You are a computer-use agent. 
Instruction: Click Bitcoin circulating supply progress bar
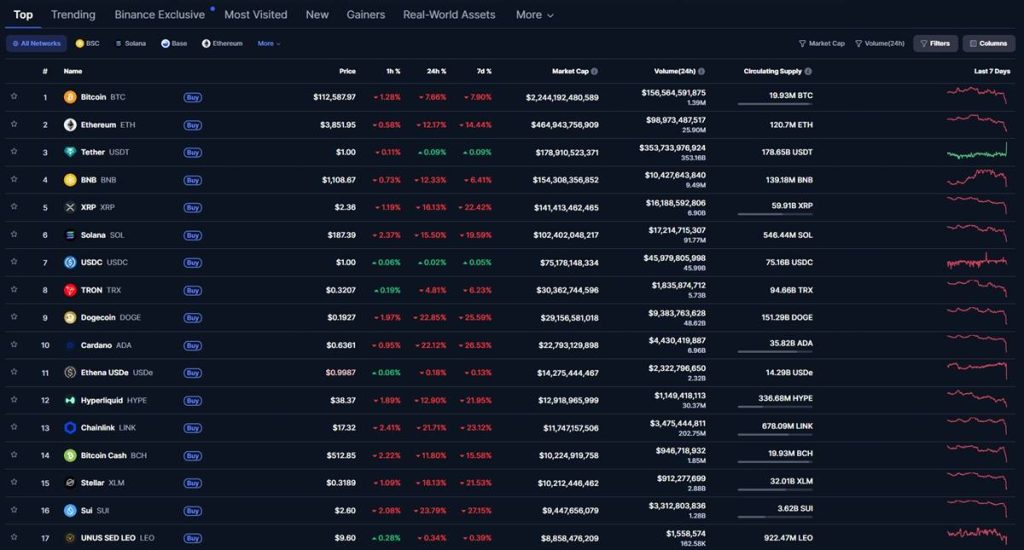click(x=775, y=104)
